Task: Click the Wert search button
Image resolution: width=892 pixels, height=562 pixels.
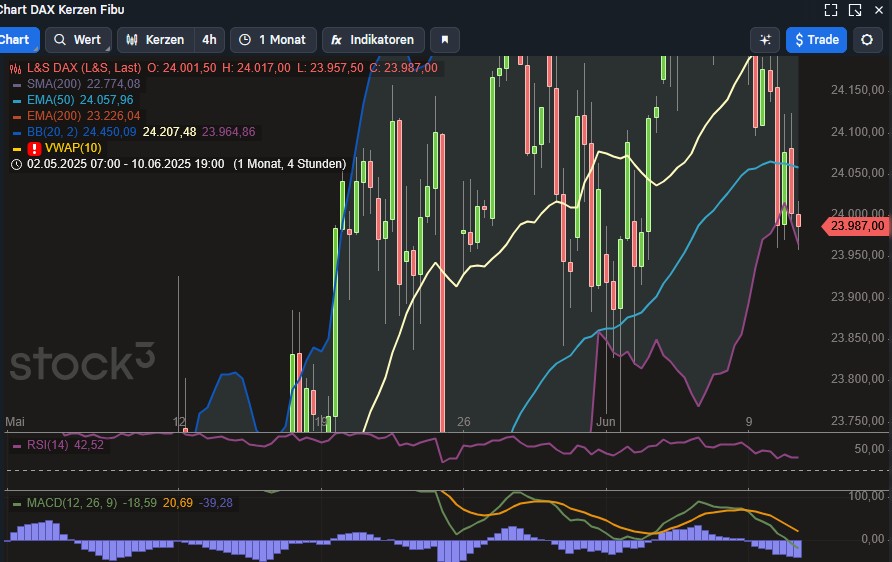Action: tap(77, 40)
